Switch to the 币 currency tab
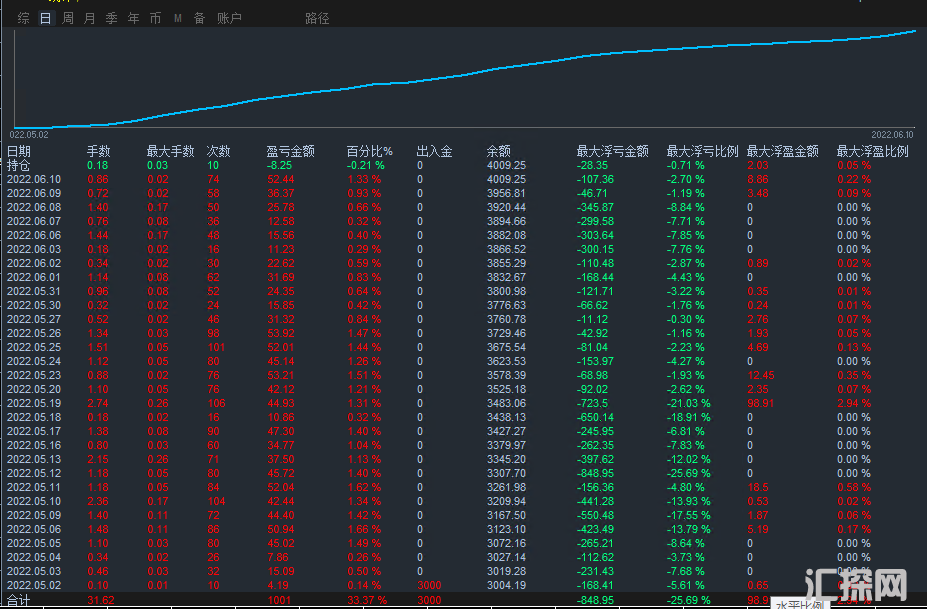Viewport: 927px width, 609px height. click(155, 18)
